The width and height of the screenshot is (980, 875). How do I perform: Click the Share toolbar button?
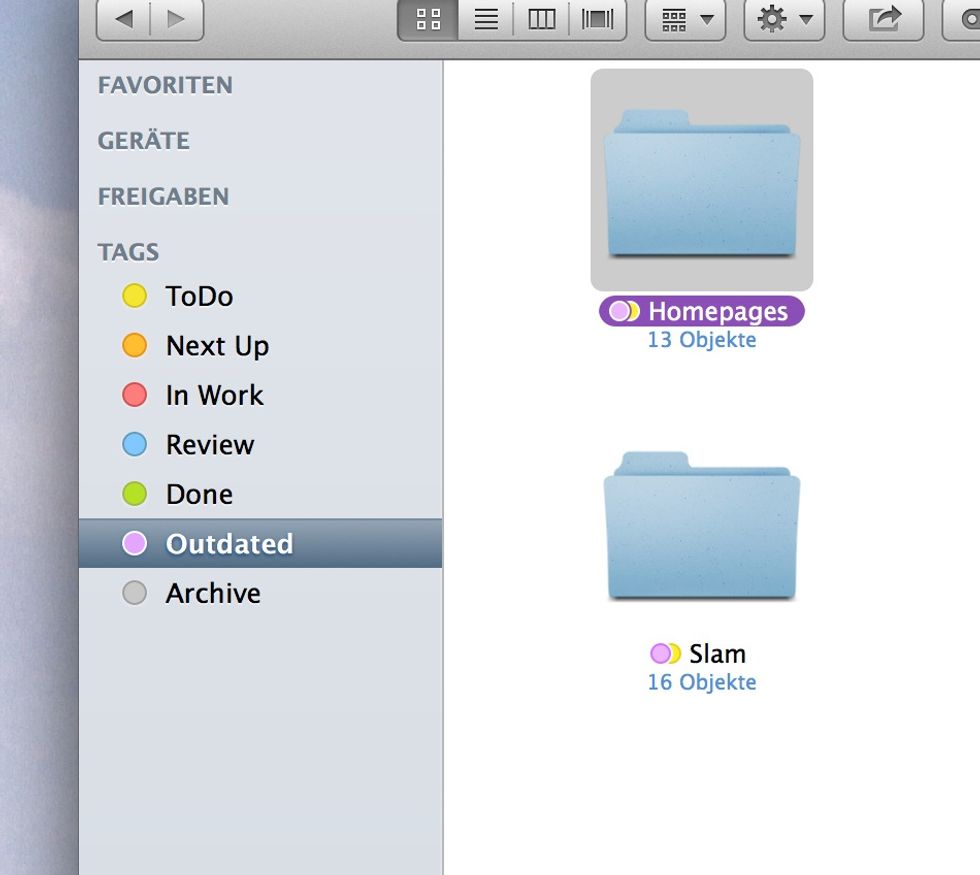(x=883, y=19)
